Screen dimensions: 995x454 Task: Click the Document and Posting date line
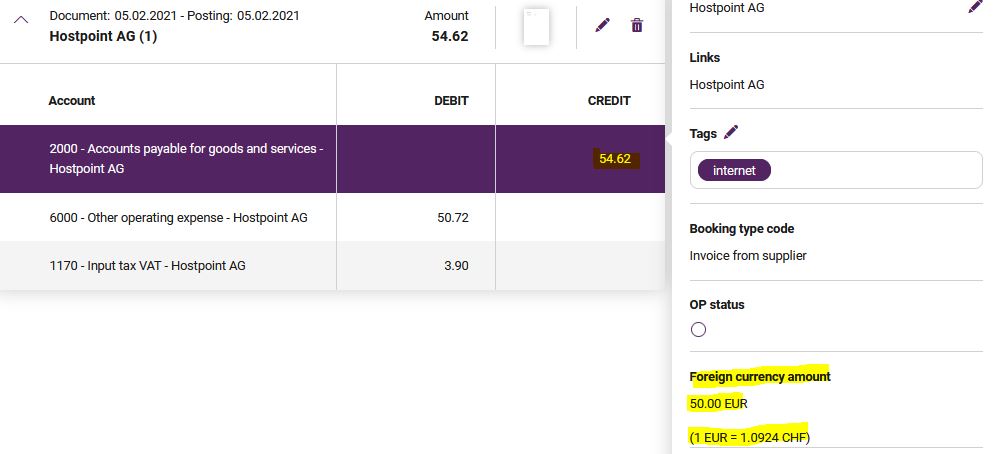(x=175, y=15)
